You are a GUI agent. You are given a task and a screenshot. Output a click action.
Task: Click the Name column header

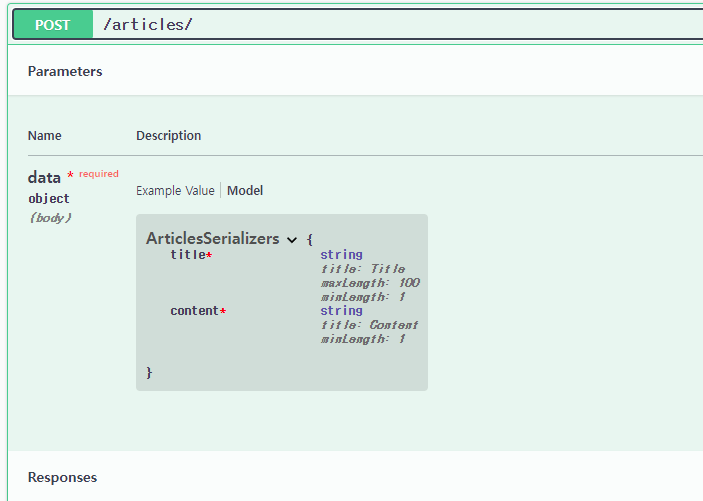click(x=44, y=135)
